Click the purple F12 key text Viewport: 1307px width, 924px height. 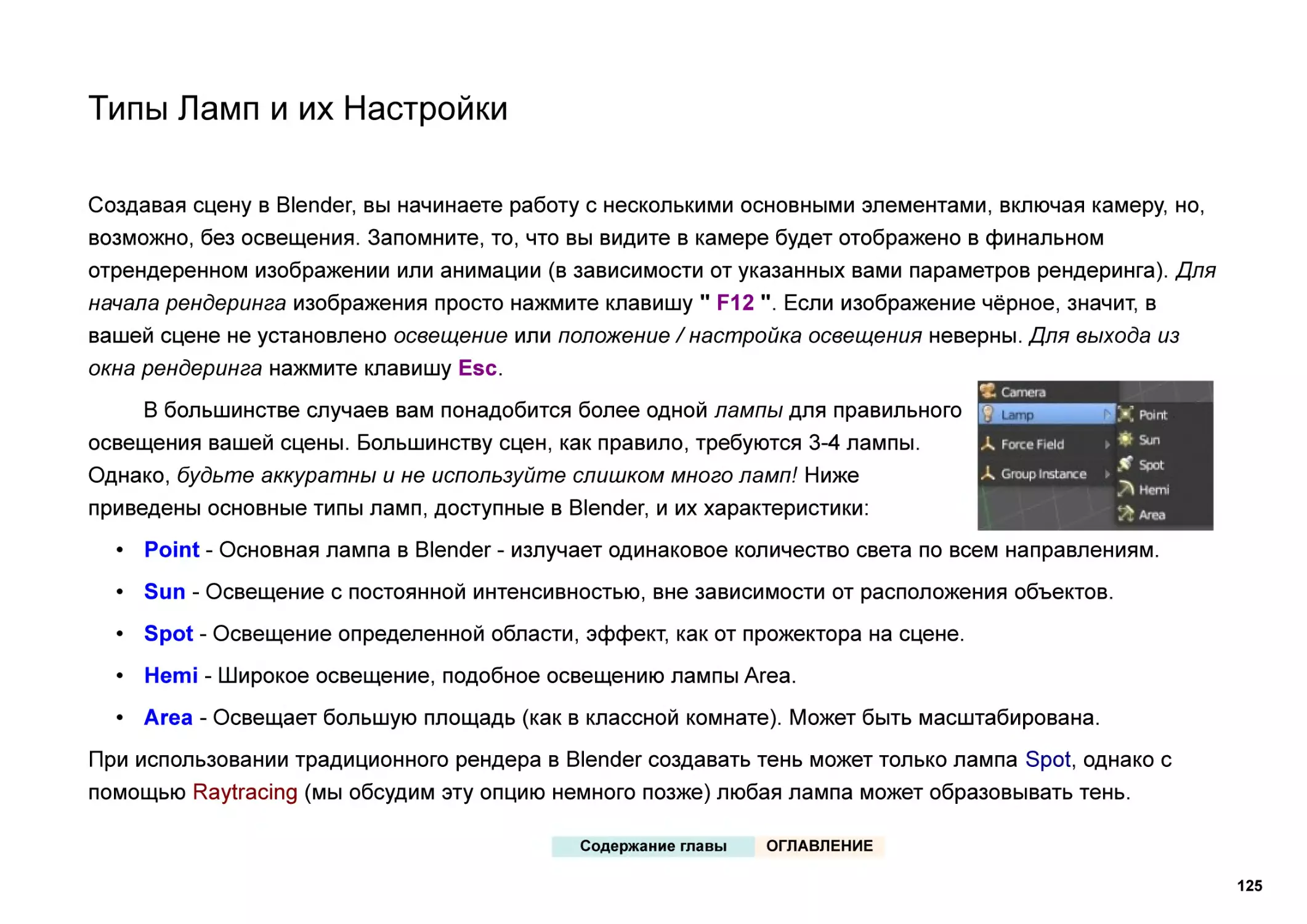pos(735,302)
